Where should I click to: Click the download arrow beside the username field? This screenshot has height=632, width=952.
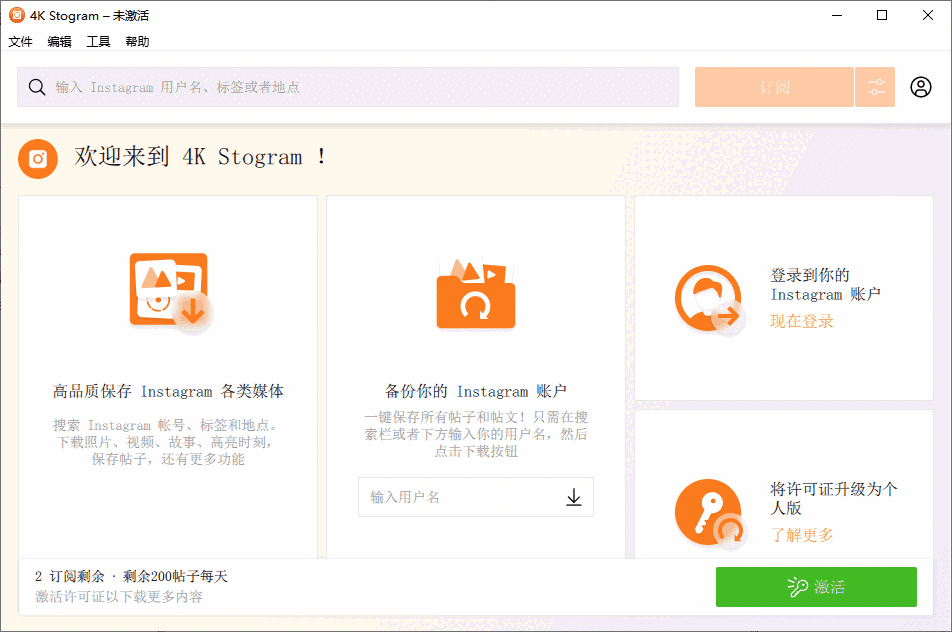pyautogui.click(x=573, y=497)
